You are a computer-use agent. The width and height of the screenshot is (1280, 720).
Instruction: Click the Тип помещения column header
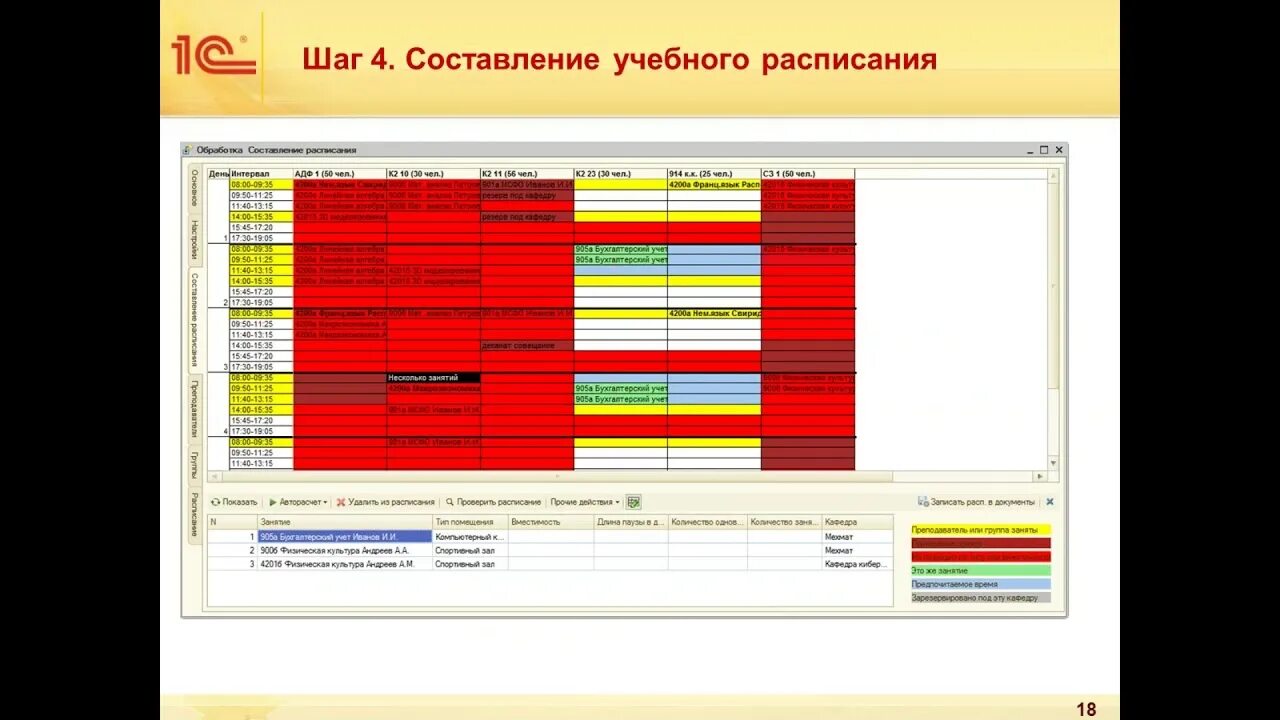tap(470, 522)
